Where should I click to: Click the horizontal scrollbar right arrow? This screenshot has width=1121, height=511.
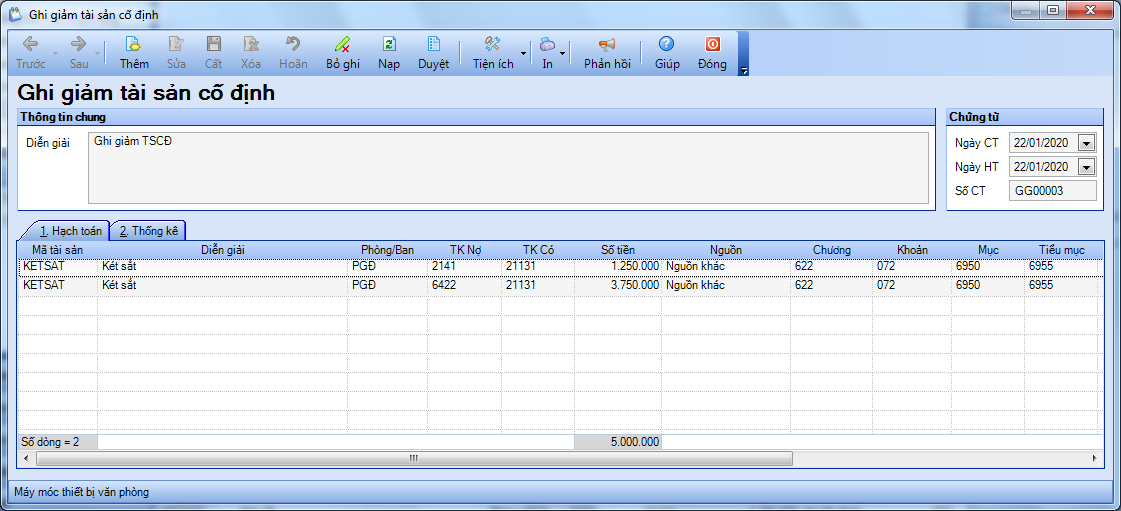click(1095, 459)
